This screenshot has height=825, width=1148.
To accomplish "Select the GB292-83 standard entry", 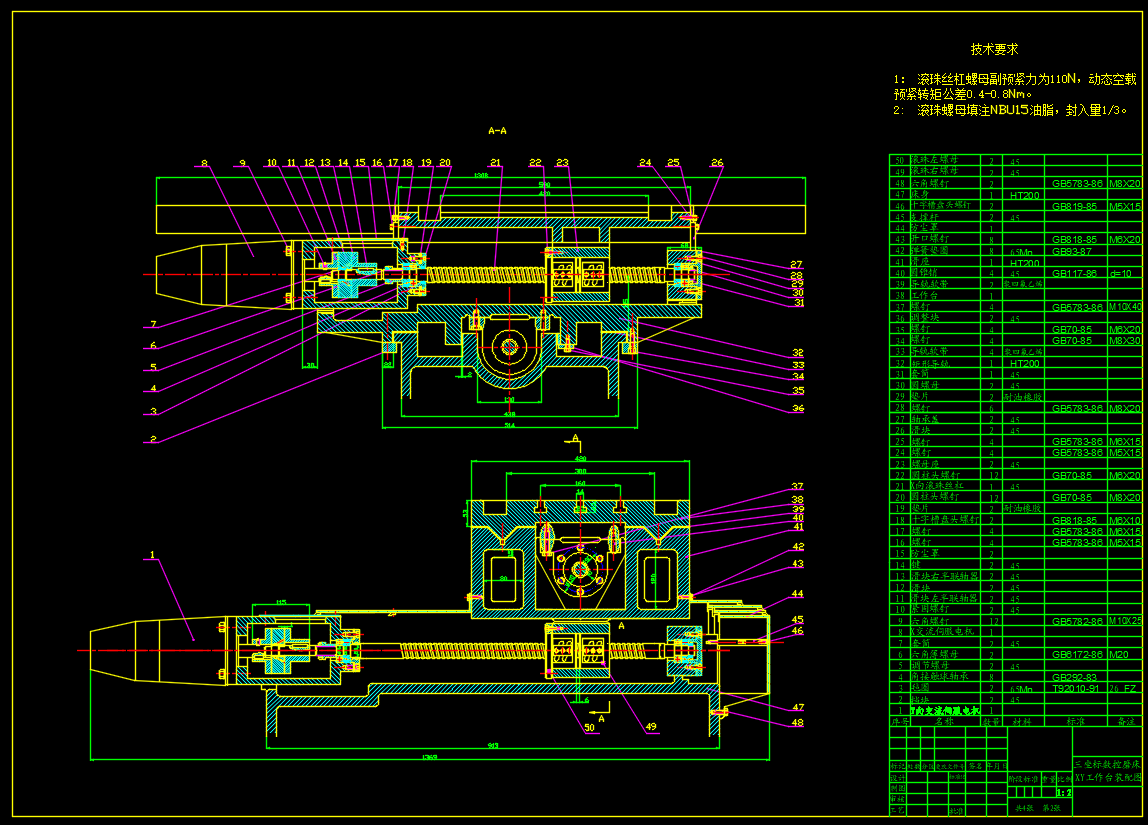I will click(1075, 677).
